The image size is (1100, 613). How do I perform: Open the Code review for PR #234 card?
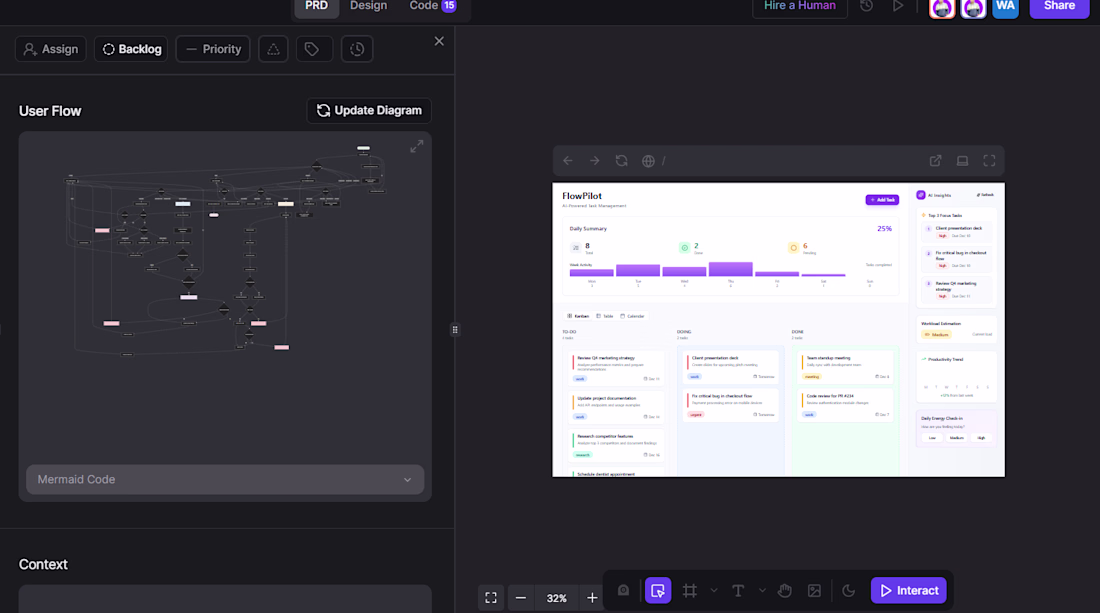click(x=846, y=405)
